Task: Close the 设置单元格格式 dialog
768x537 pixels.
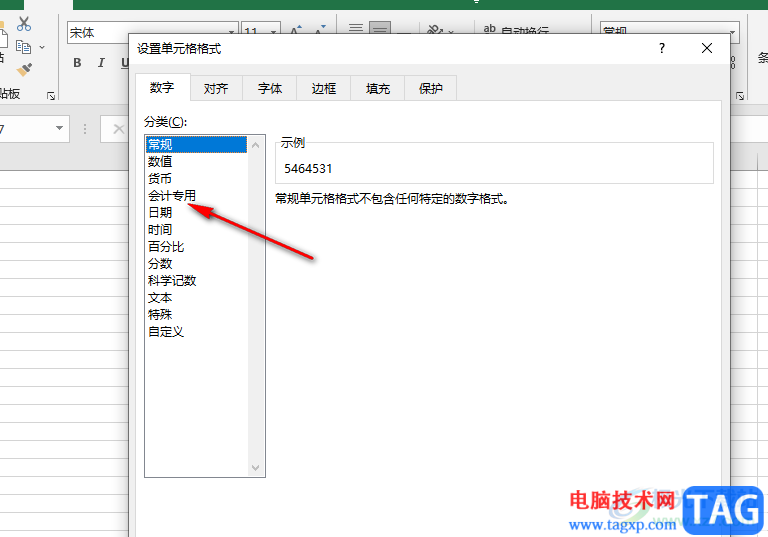Action: 706,48
